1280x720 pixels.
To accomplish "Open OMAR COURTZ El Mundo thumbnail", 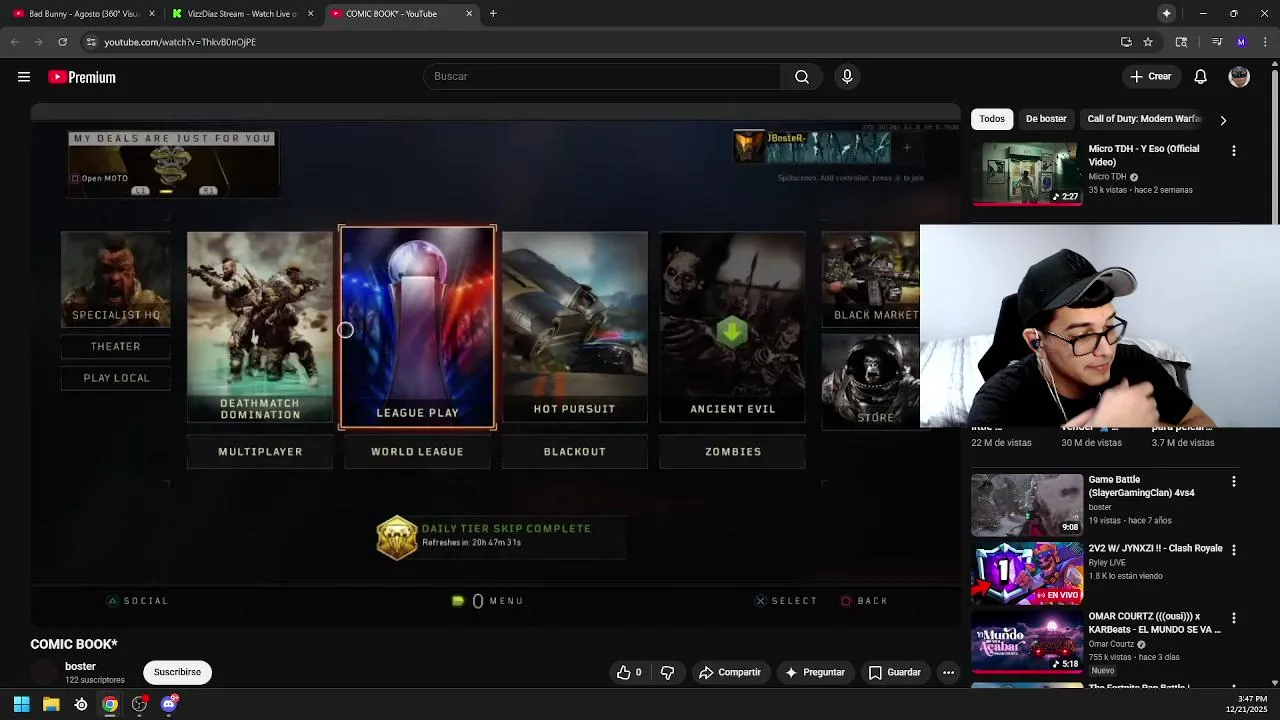I will pyautogui.click(x=1027, y=641).
